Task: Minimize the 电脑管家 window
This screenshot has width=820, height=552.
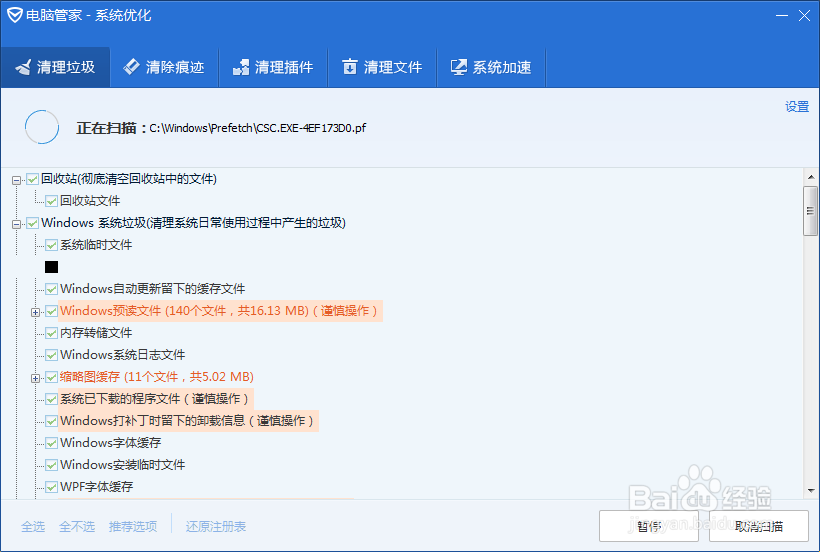Action: pos(782,16)
